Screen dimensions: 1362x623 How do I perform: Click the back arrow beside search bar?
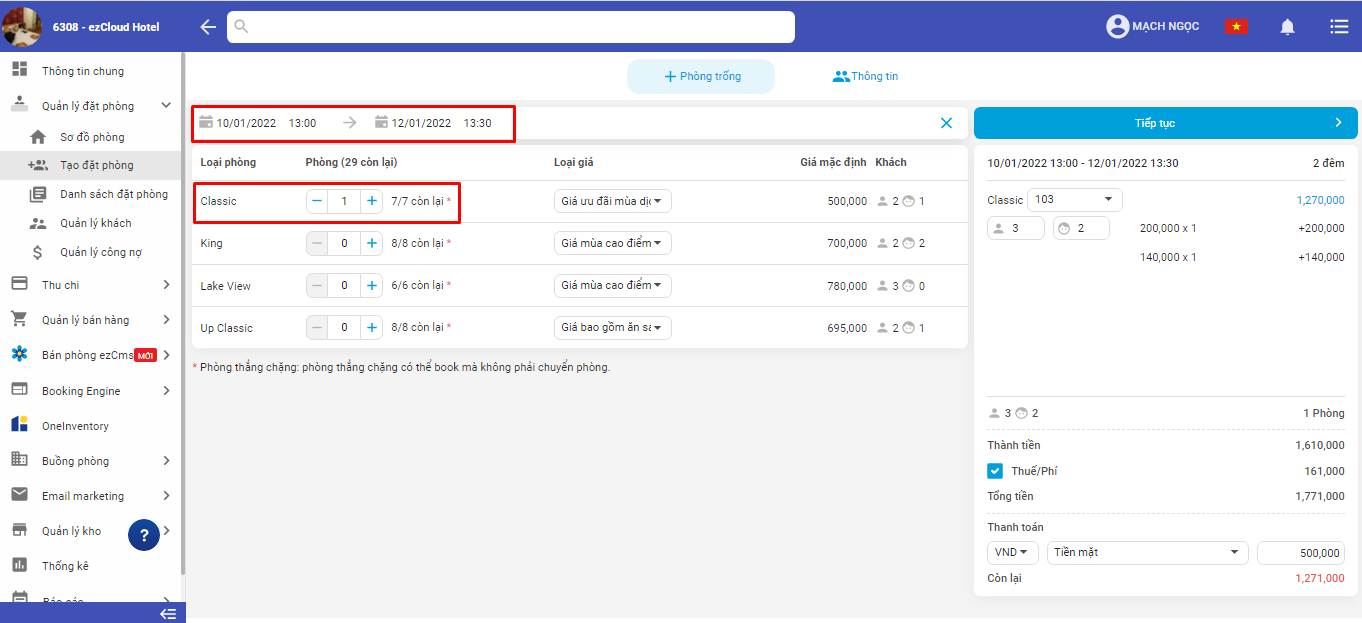pyautogui.click(x=208, y=27)
